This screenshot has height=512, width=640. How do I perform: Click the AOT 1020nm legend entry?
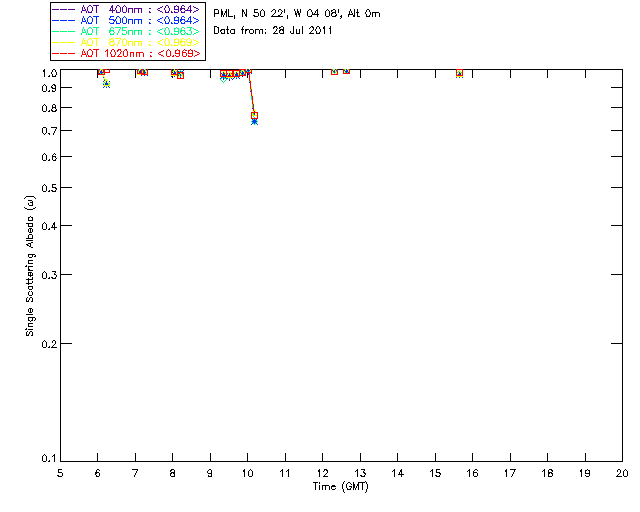(127, 53)
